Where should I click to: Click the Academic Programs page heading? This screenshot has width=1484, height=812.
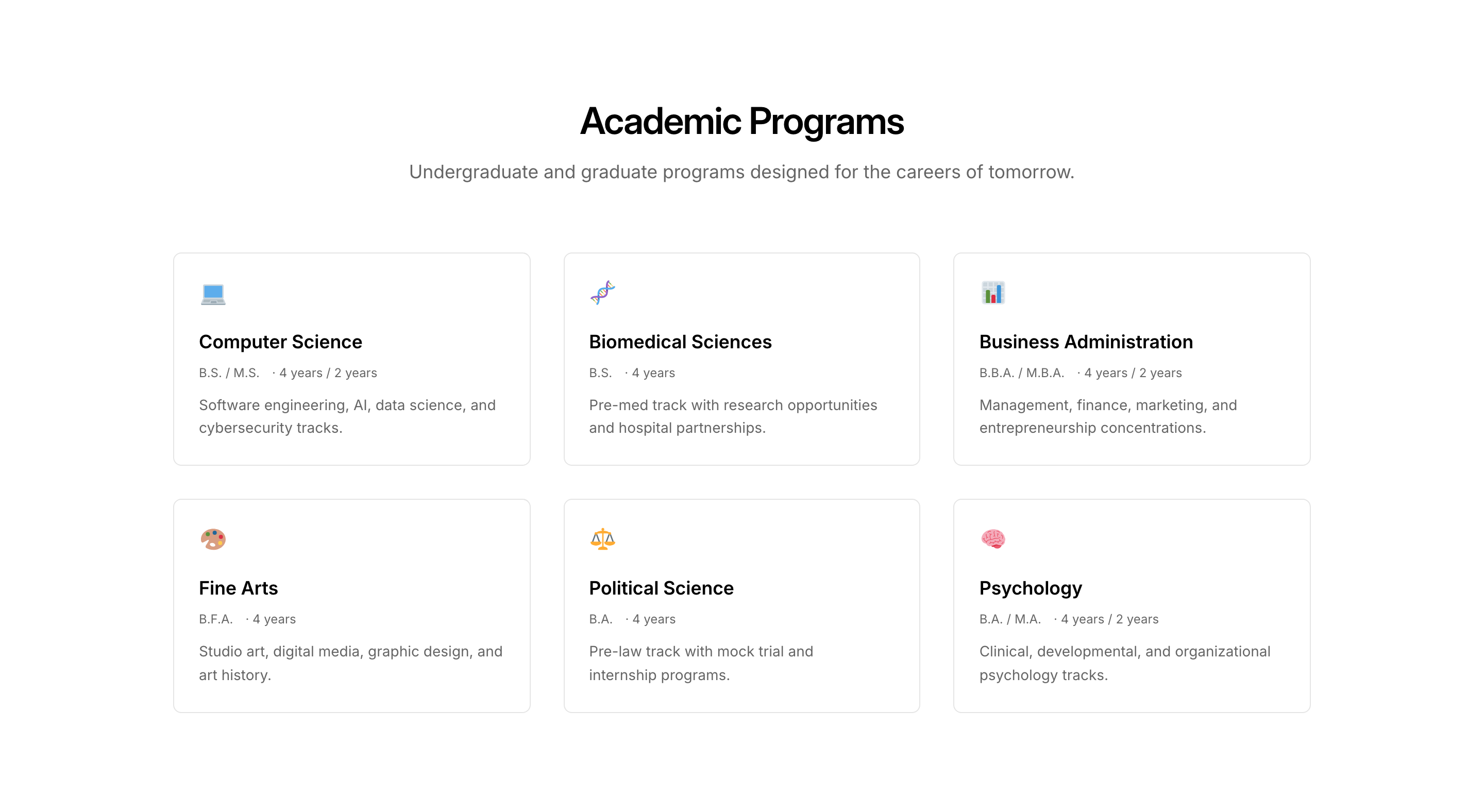pyautogui.click(x=742, y=122)
